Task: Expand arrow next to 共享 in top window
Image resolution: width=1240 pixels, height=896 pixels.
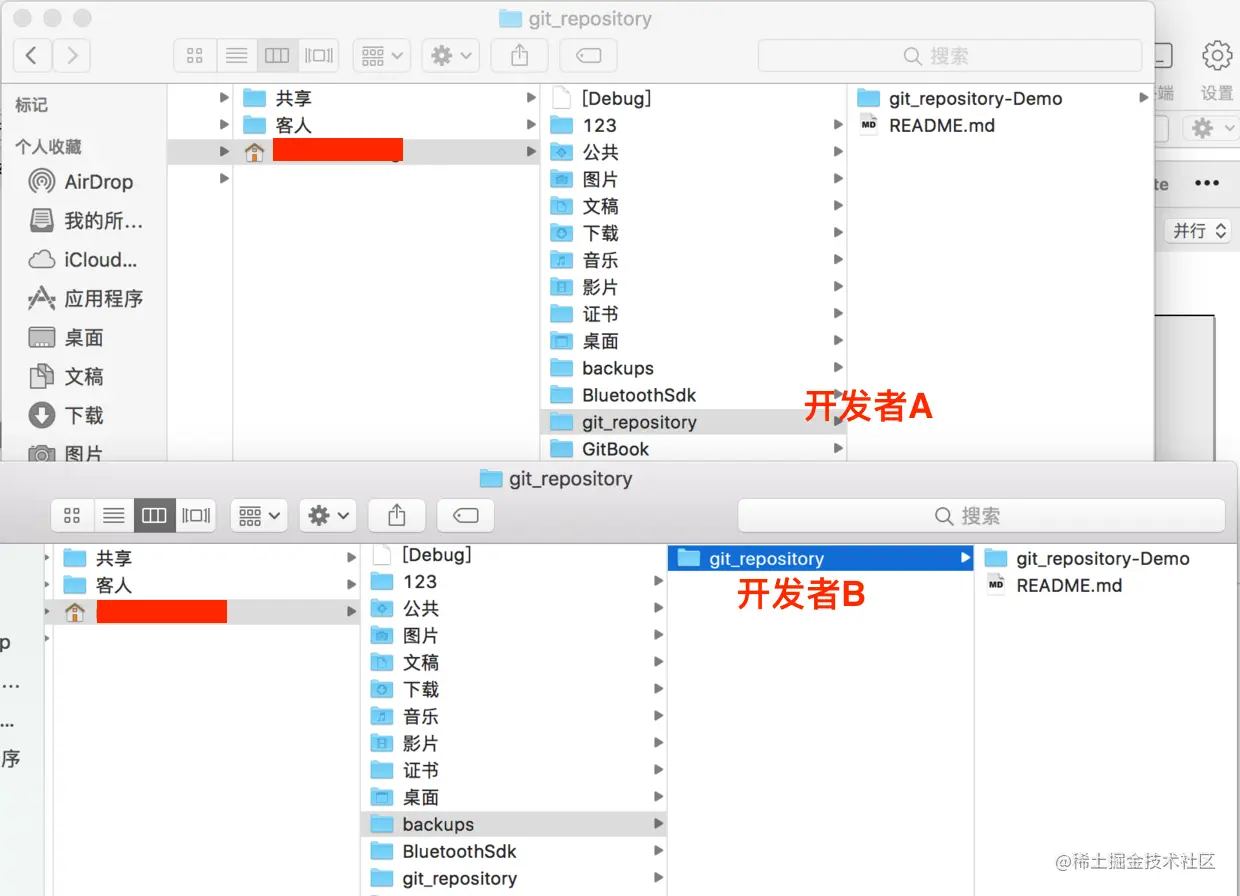Action: [532, 98]
